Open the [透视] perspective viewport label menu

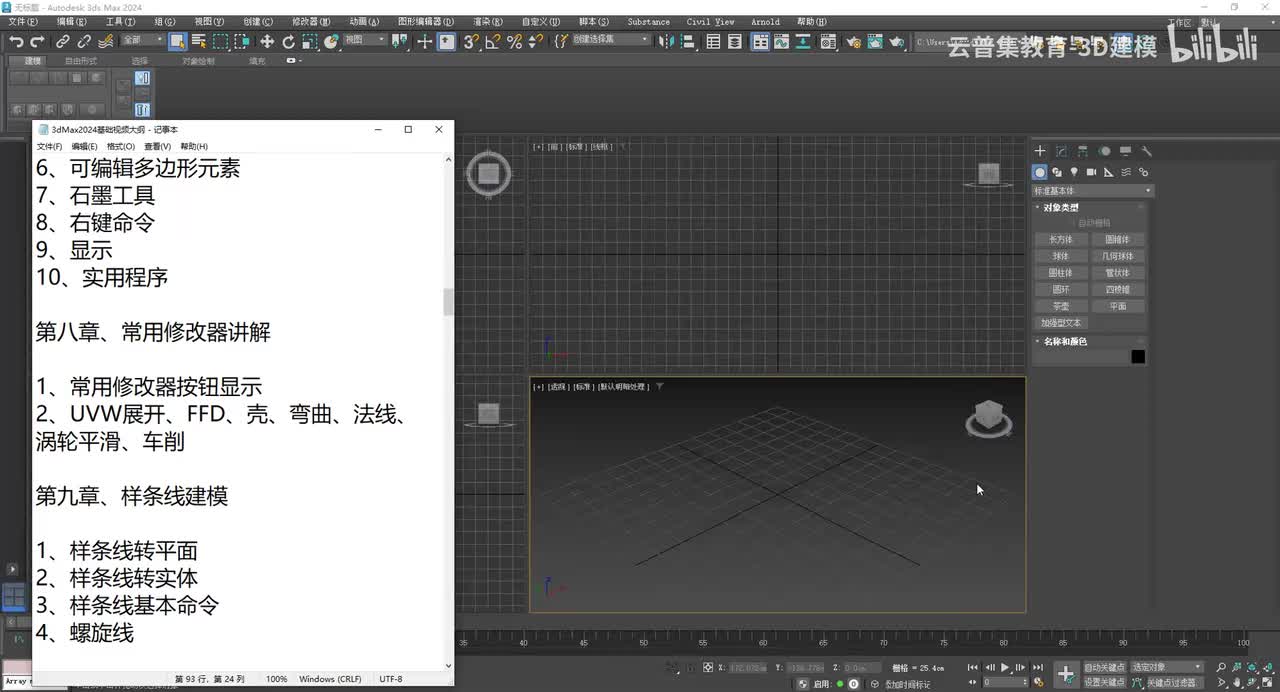click(558, 386)
